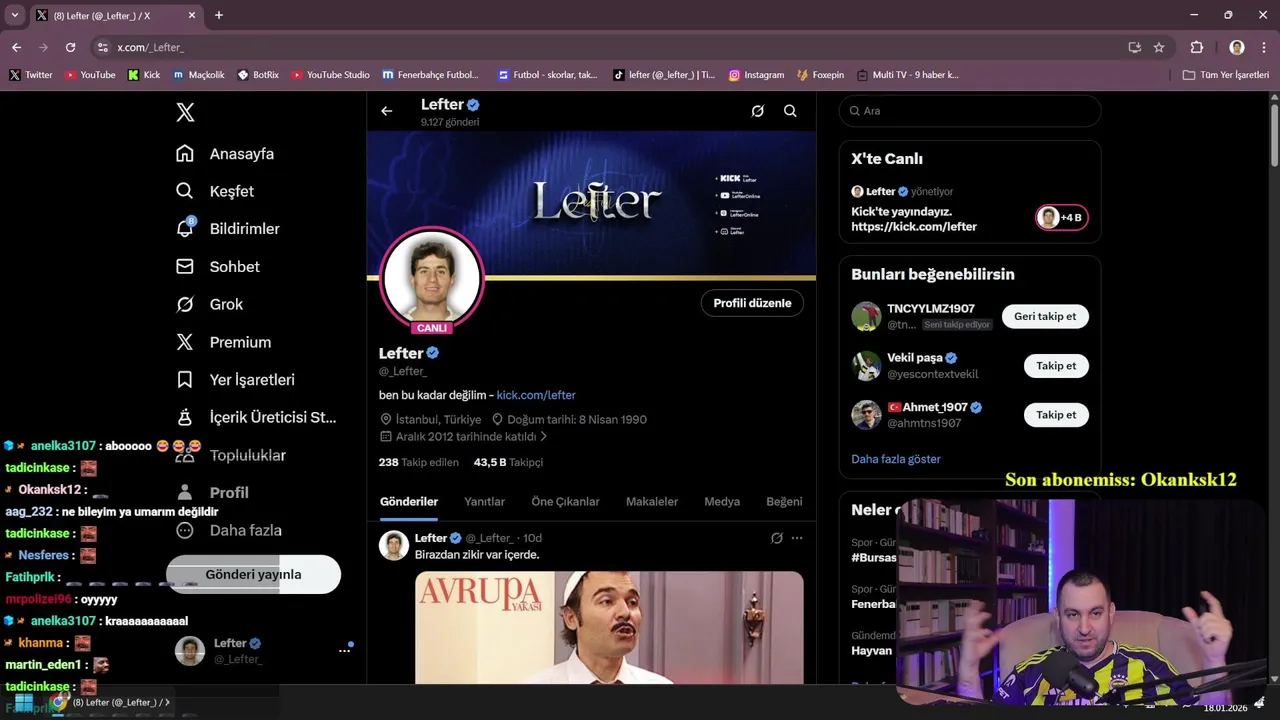
Task: Open Vekil paşa profile avatar
Action: pyautogui.click(x=866, y=366)
